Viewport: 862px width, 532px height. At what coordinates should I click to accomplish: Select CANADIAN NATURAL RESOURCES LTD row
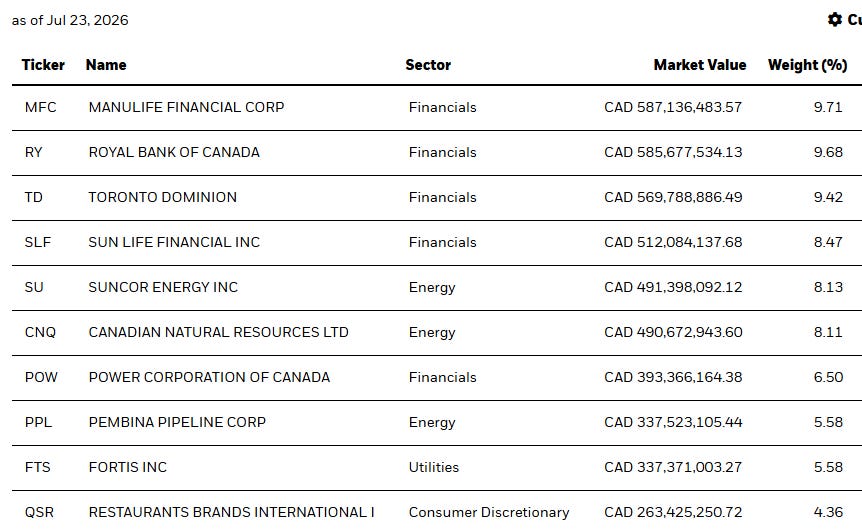(437, 333)
